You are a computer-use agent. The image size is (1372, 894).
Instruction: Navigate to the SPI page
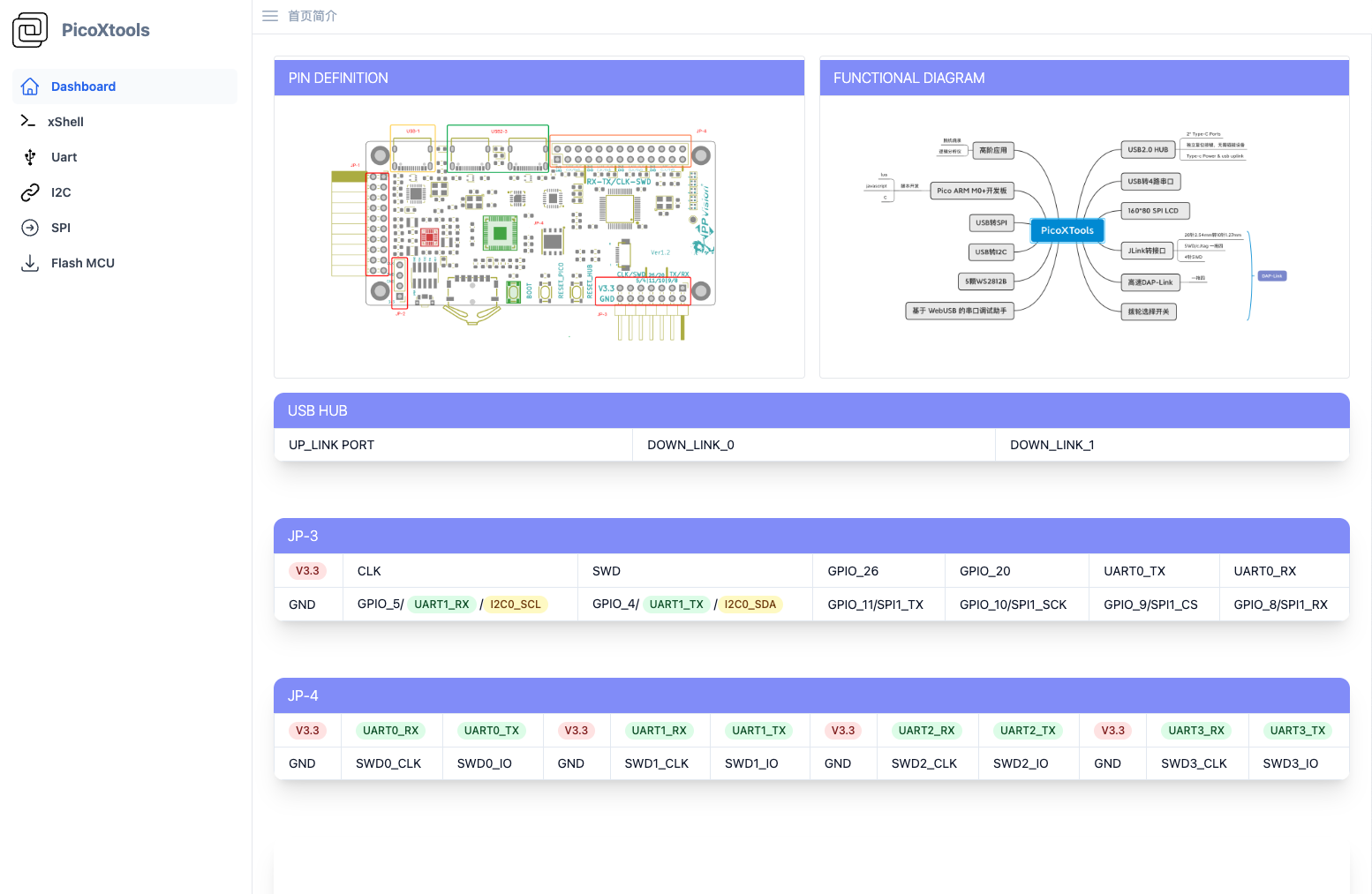point(125,228)
